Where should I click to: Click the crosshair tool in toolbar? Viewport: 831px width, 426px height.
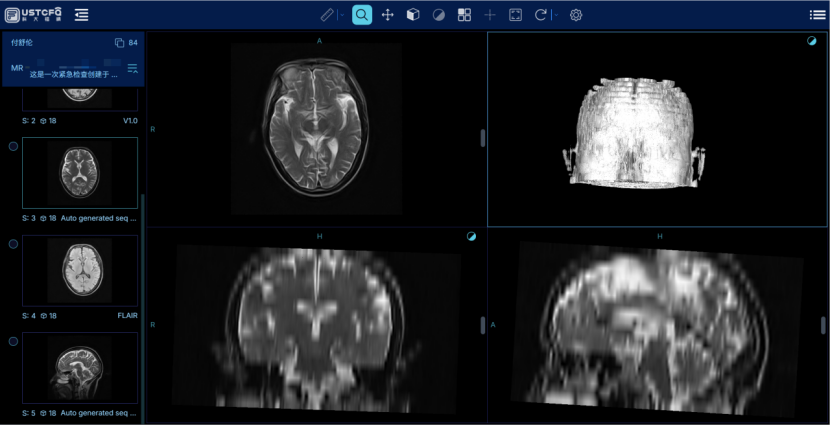click(490, 15)
